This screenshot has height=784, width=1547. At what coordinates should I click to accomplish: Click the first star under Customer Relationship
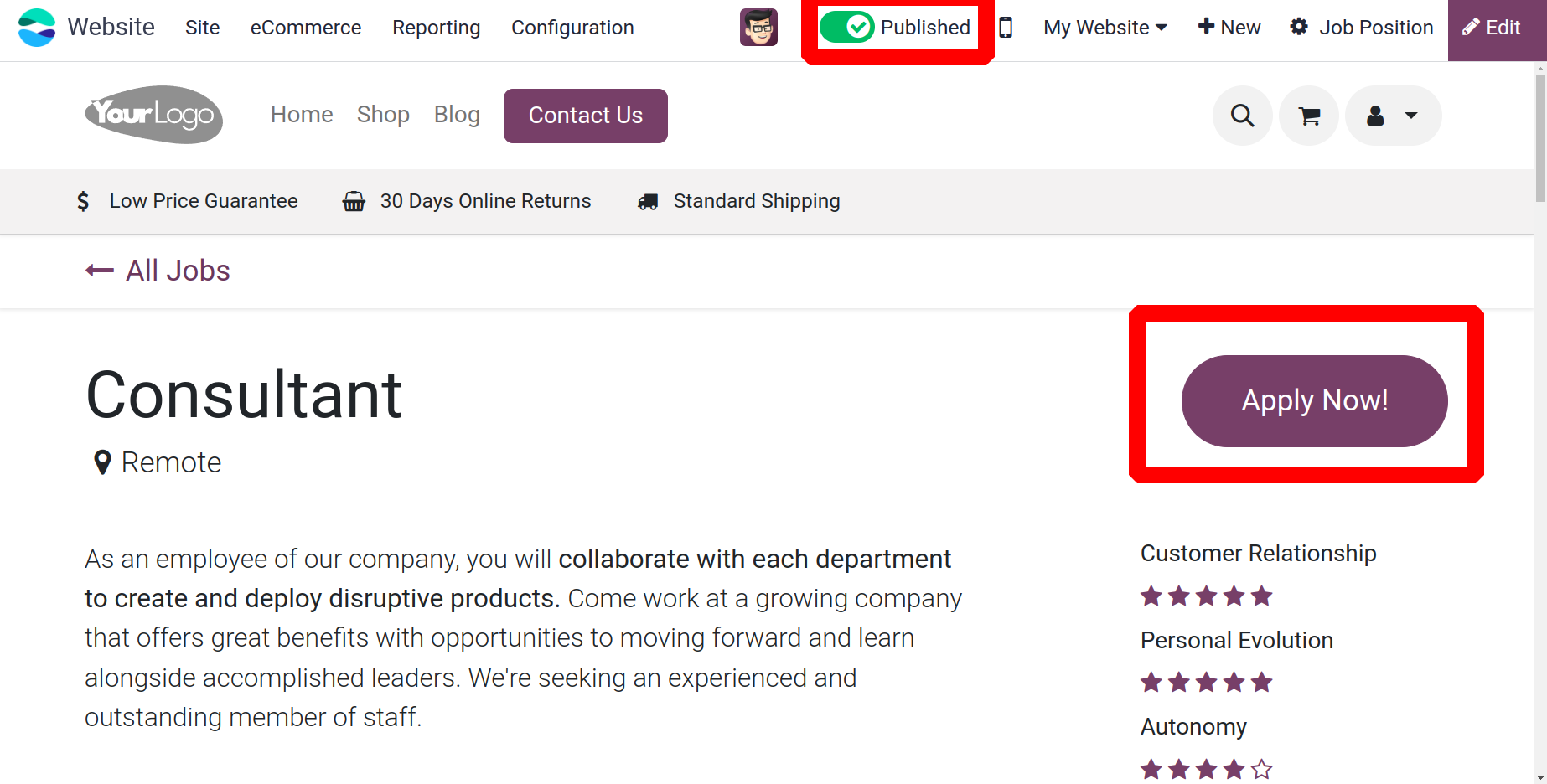coord(1151,596)
